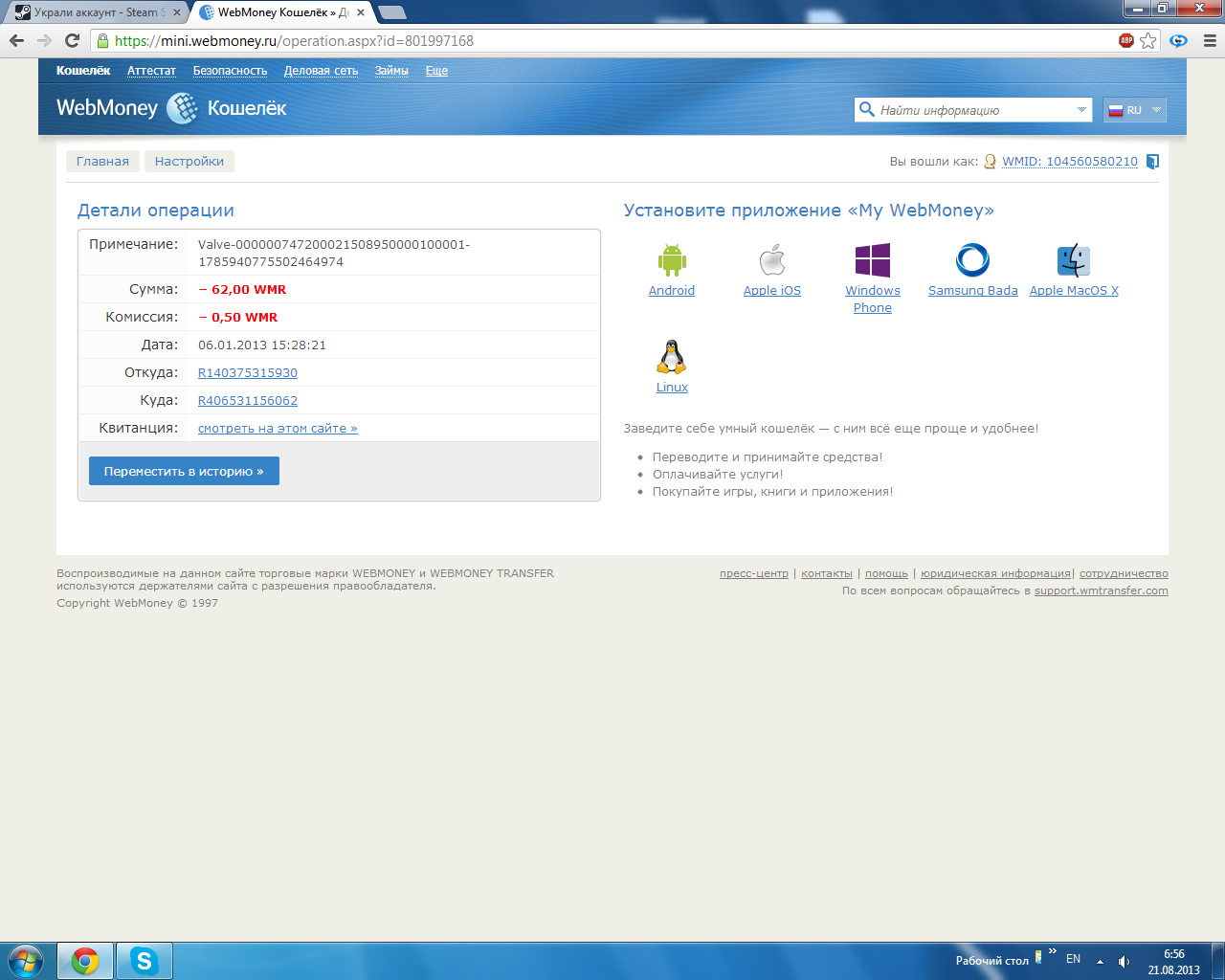Open the Кошелёк menu item
Screen dimensions: 1225x980
[x=83, y=71]
